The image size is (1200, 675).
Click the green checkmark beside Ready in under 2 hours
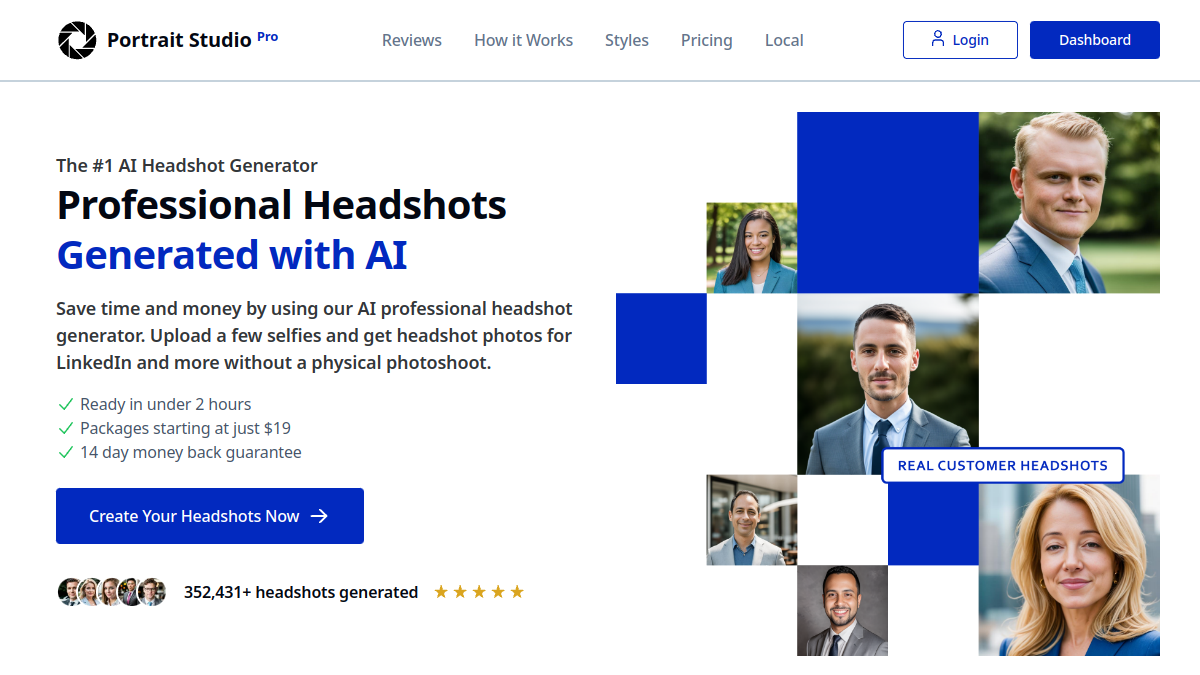[66, 404]
